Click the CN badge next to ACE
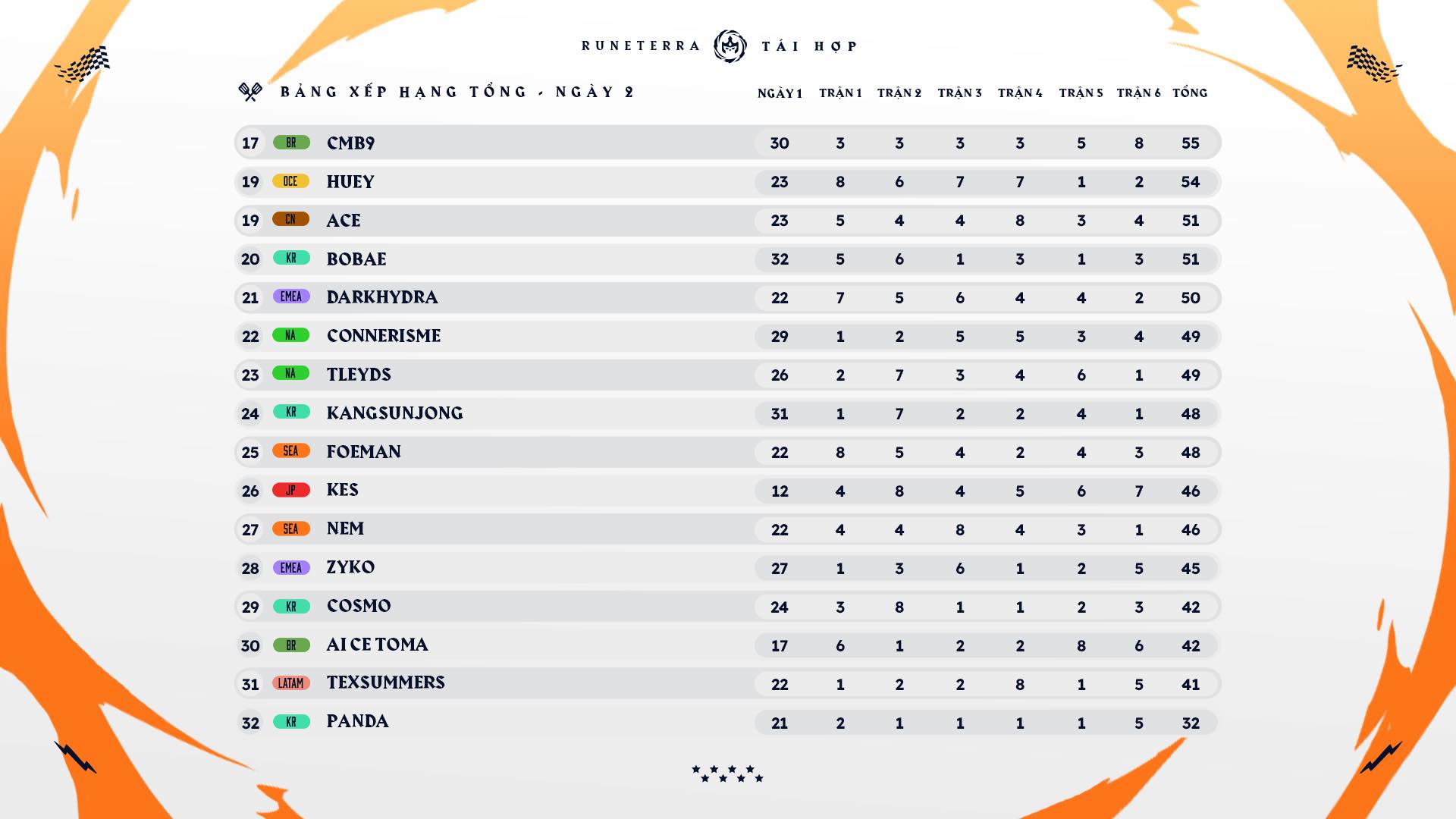The image size is (1456, 819). point(291,219)
